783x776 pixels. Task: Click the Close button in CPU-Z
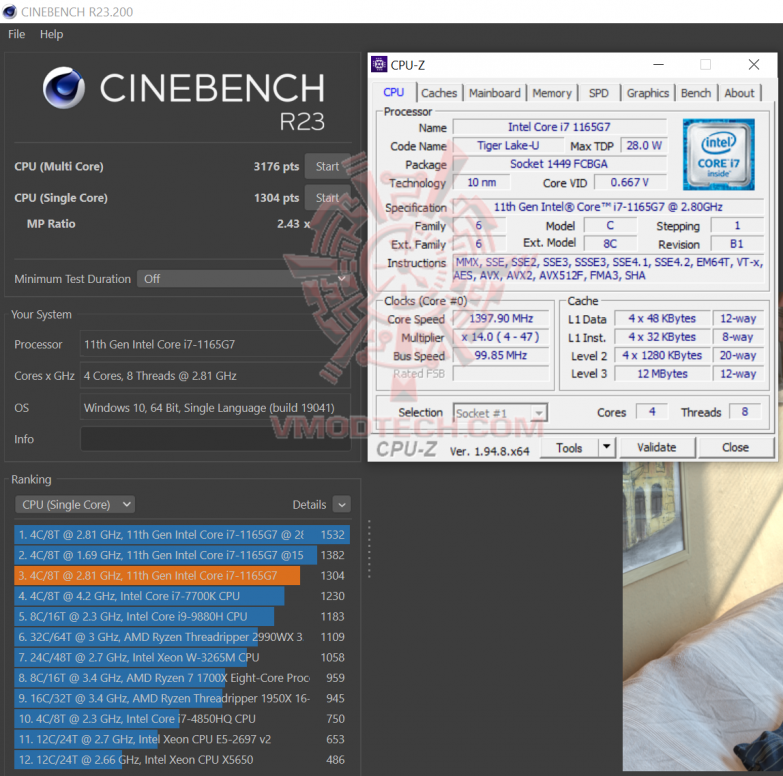[735, 447]
